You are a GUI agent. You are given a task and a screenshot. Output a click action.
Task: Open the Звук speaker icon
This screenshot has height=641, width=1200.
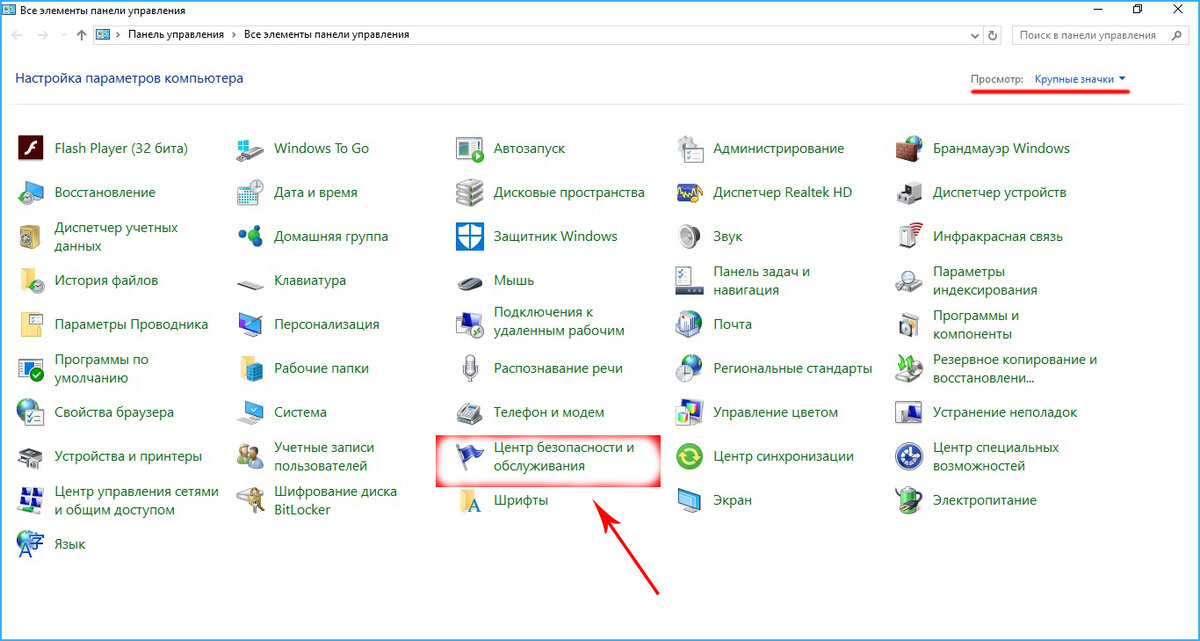(690, 236)
